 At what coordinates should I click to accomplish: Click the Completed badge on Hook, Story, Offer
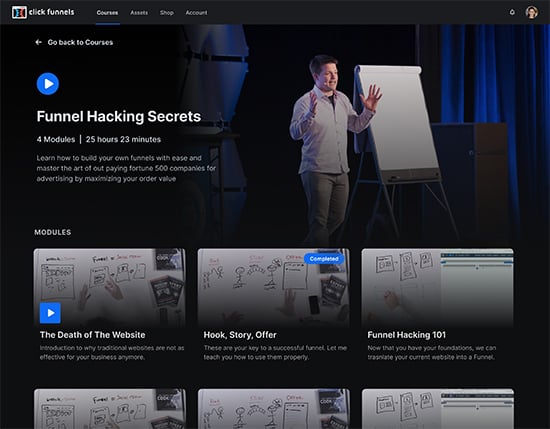[x=324, y=259]
